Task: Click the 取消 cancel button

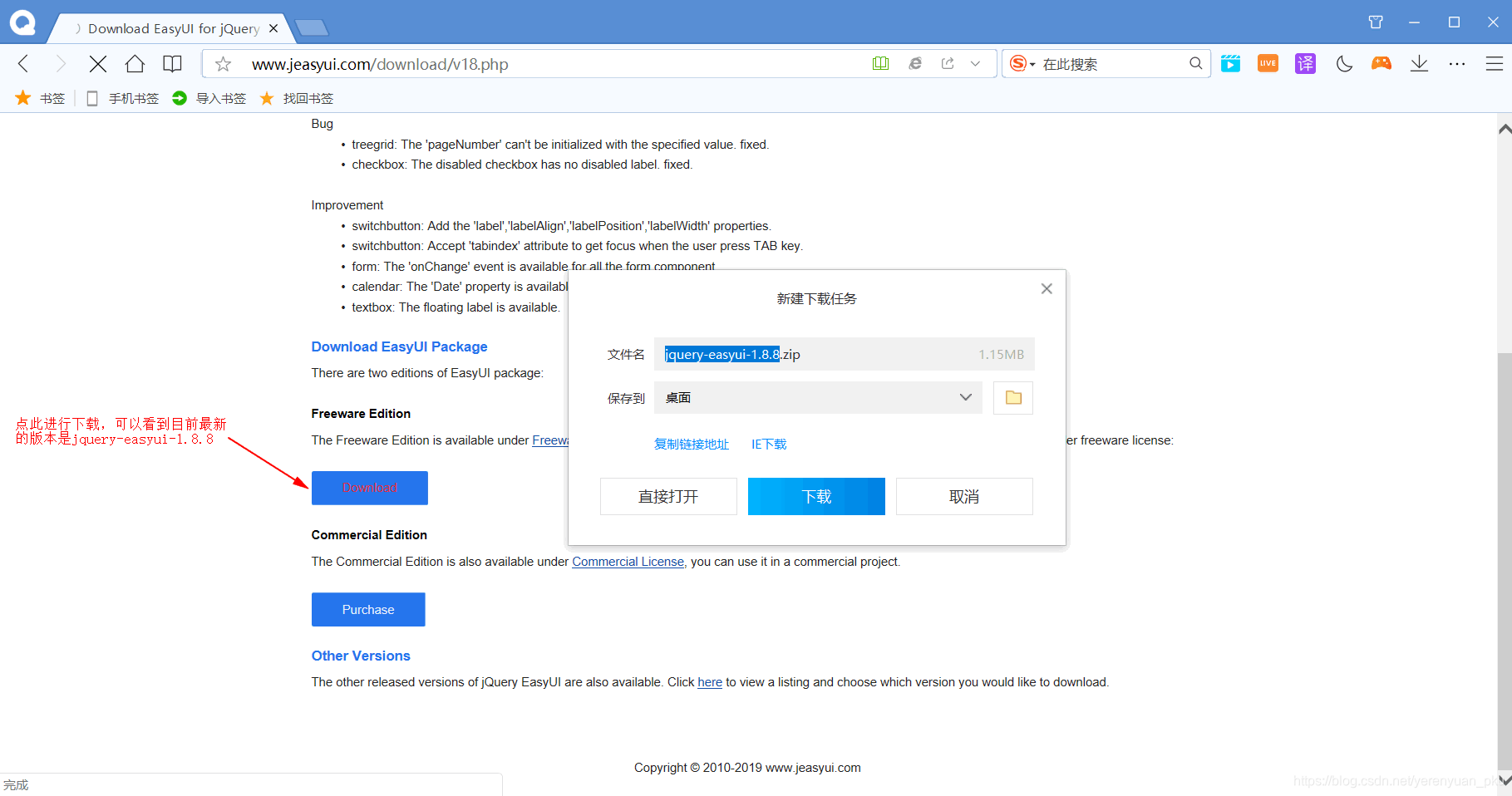Action: click(964, 496)
